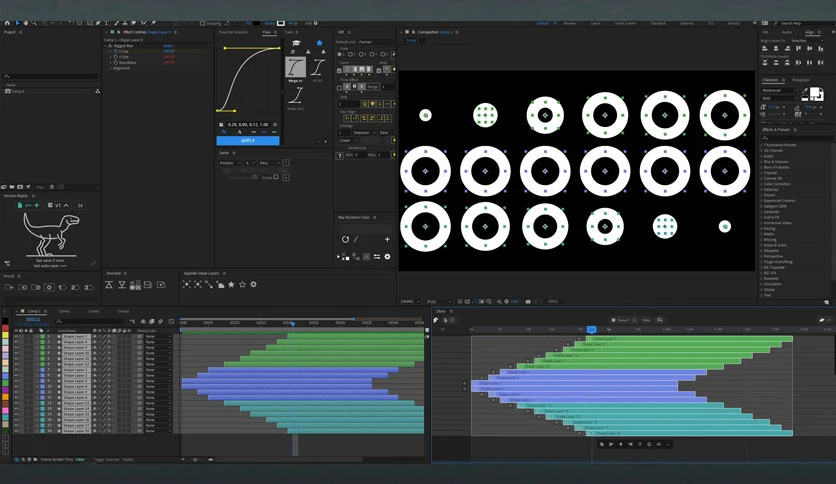Select the second State radio button in Rift
The image size is (836, 484).
click(x=350, y=54)
